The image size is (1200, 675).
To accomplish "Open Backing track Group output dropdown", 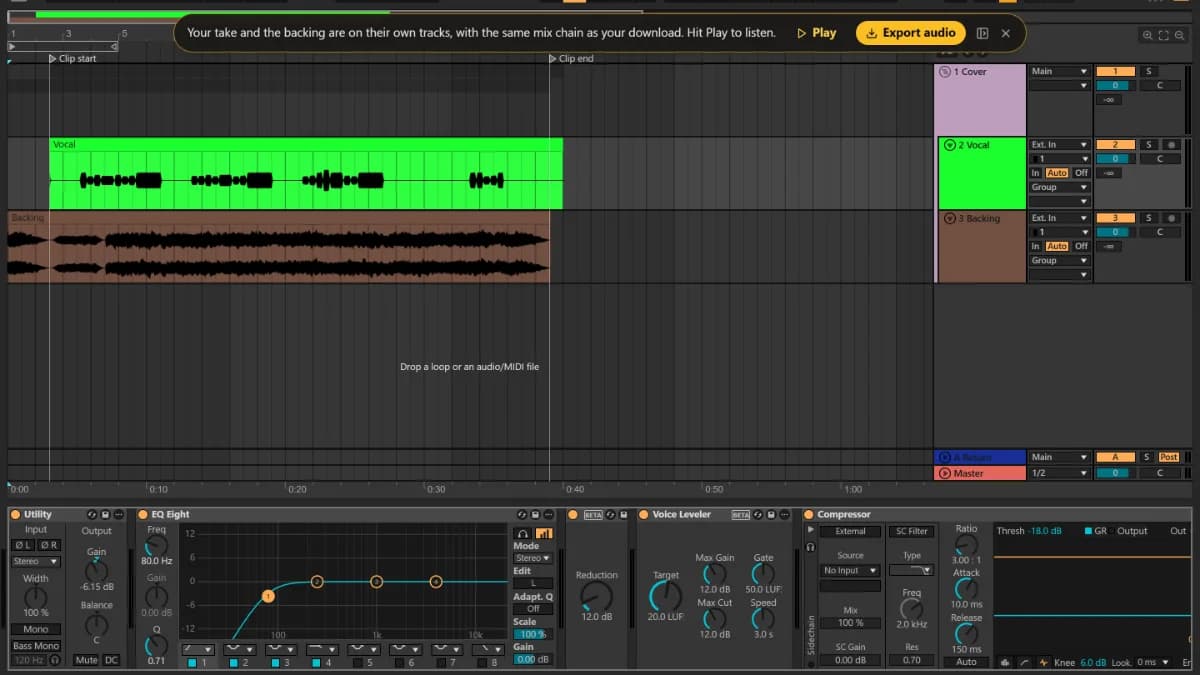I will tap(1059, 260).
